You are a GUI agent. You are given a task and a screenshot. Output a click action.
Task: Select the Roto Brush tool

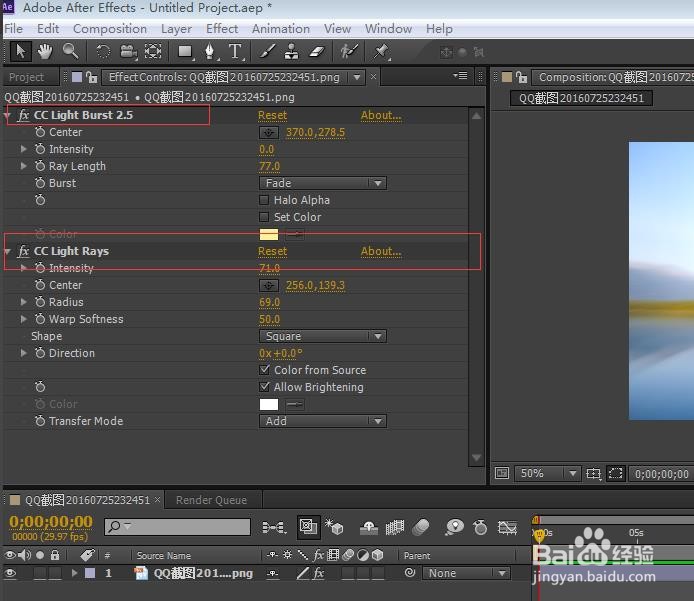coord(349,52)
